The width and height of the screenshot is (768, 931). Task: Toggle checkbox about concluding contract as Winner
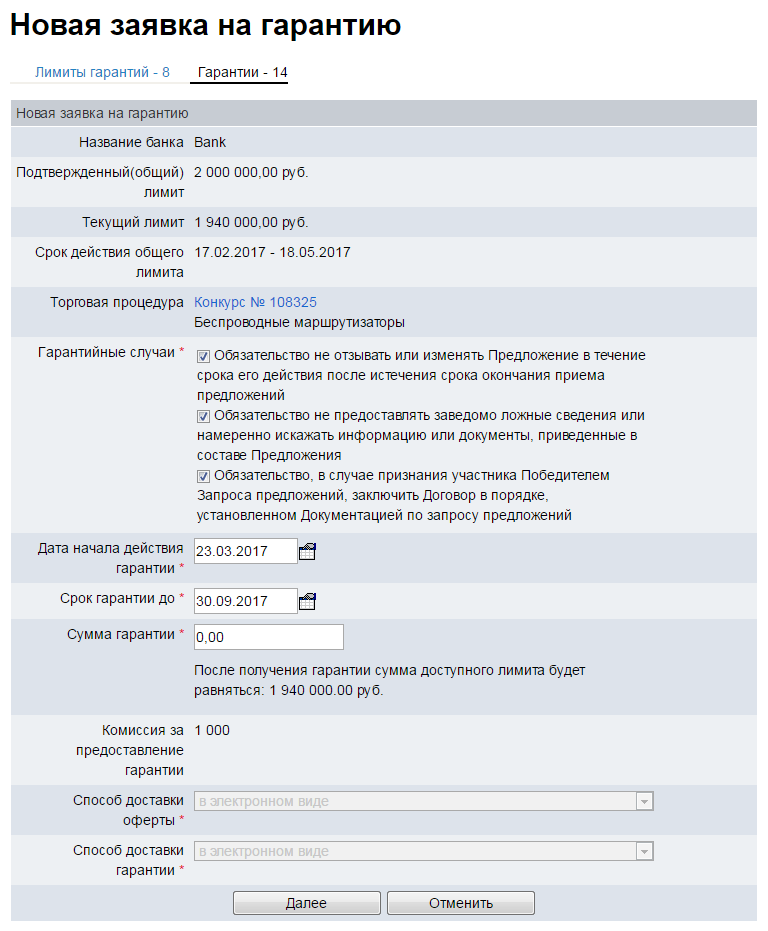[203, 476]
